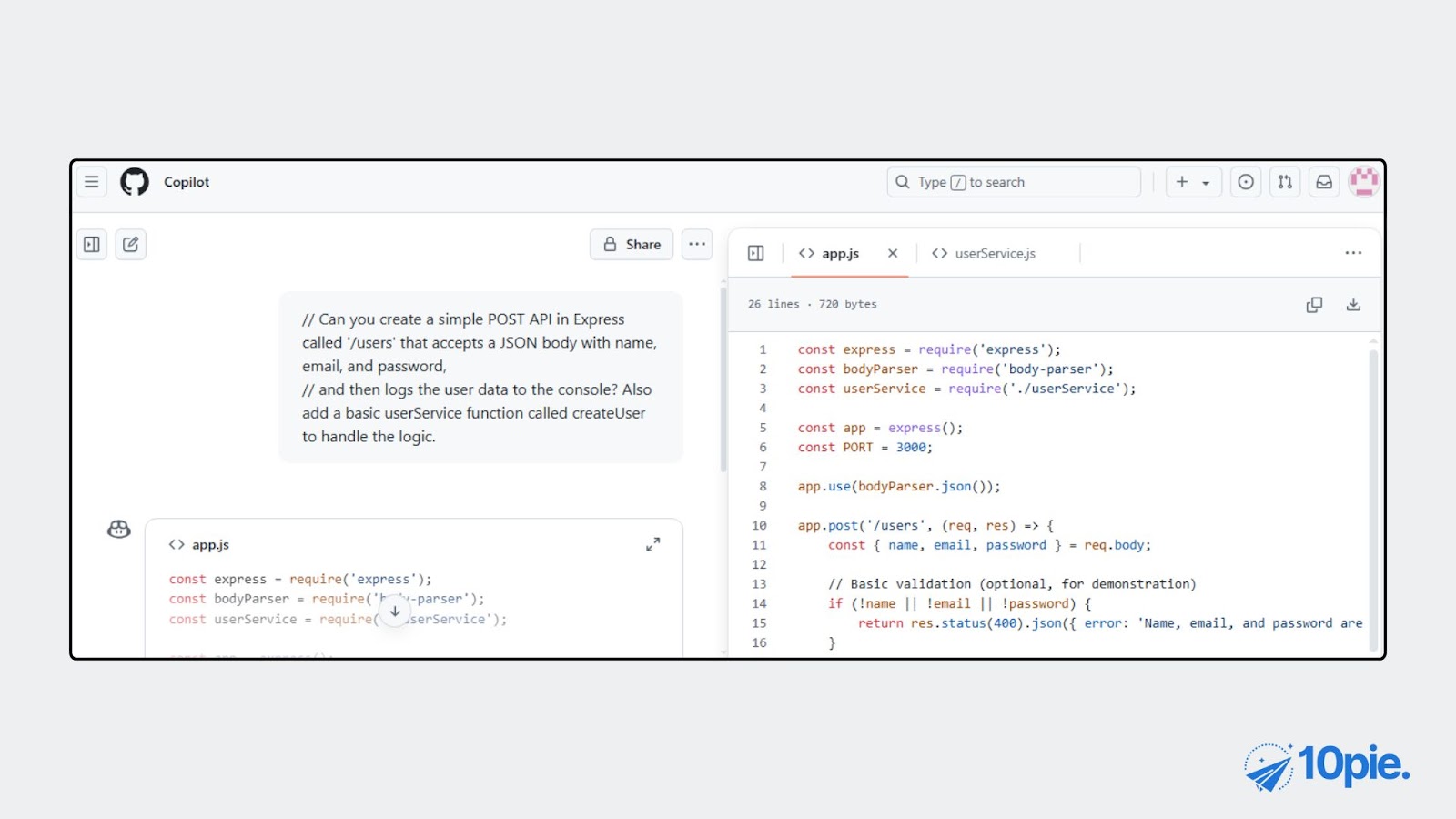
Task: Switch to the userService.js tab
Action: click(x=984, y=253)
